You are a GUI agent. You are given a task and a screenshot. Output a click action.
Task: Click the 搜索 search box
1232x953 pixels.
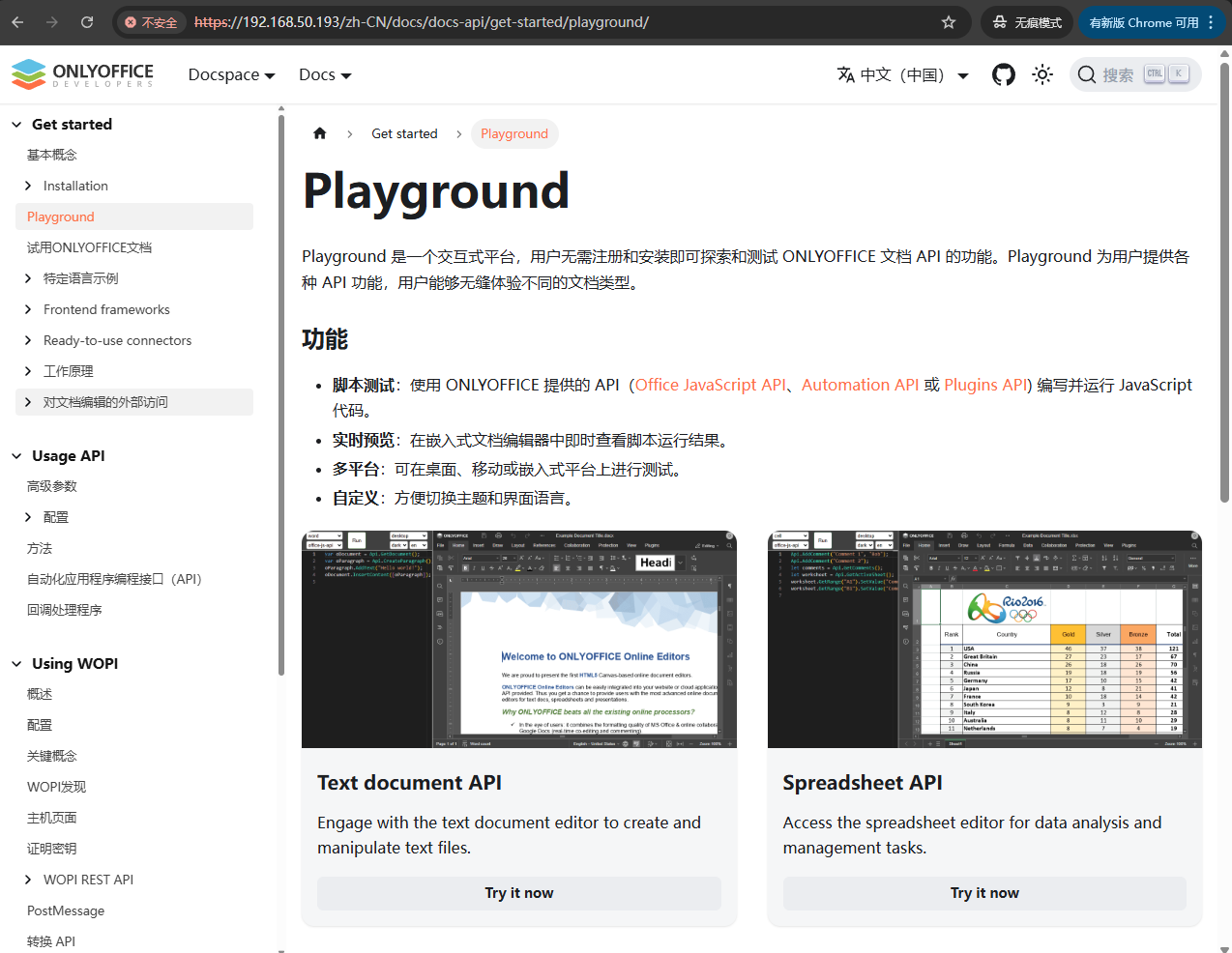point(1135,74)
